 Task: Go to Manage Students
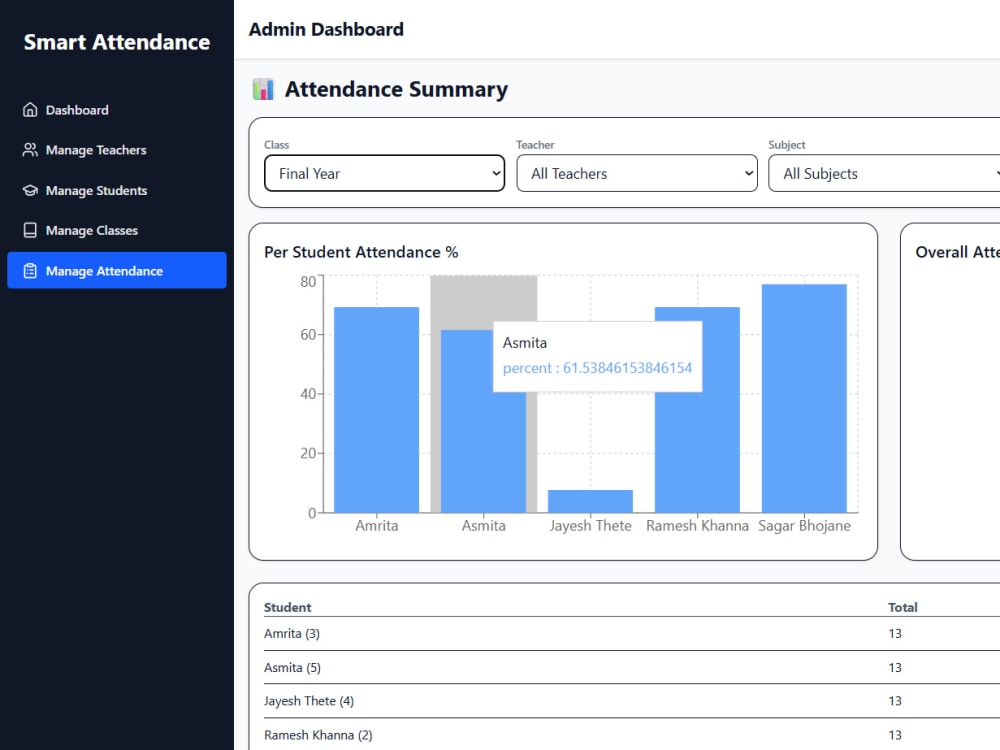117,190
